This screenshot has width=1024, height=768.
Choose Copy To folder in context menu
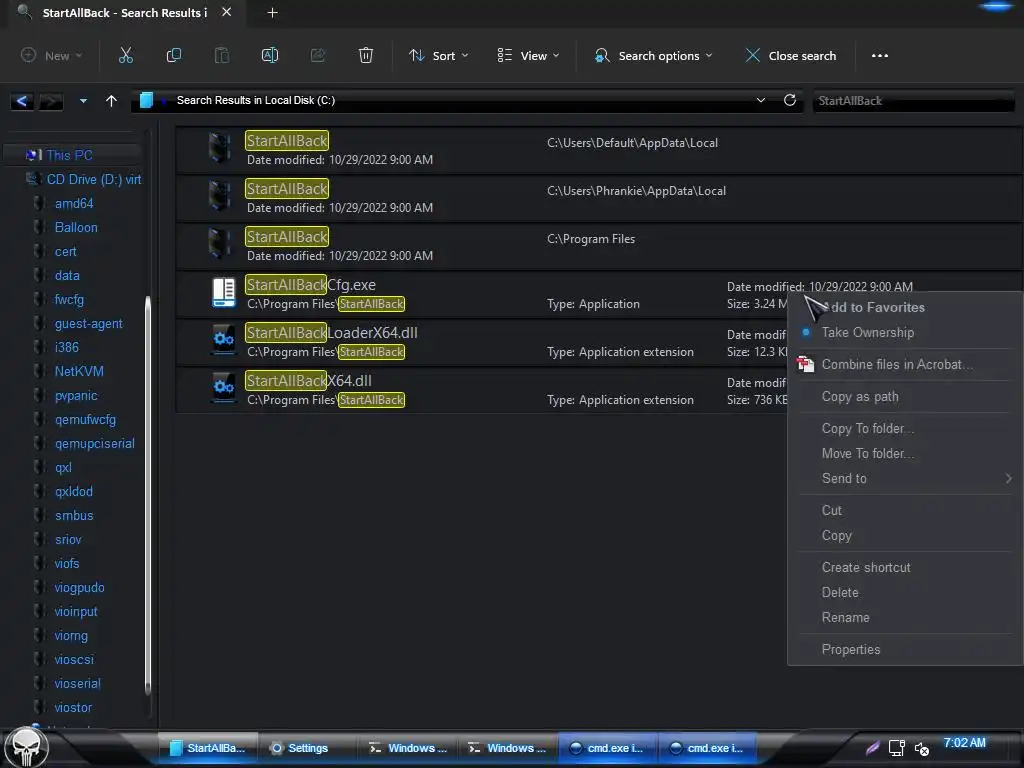[x=867, y=428]
